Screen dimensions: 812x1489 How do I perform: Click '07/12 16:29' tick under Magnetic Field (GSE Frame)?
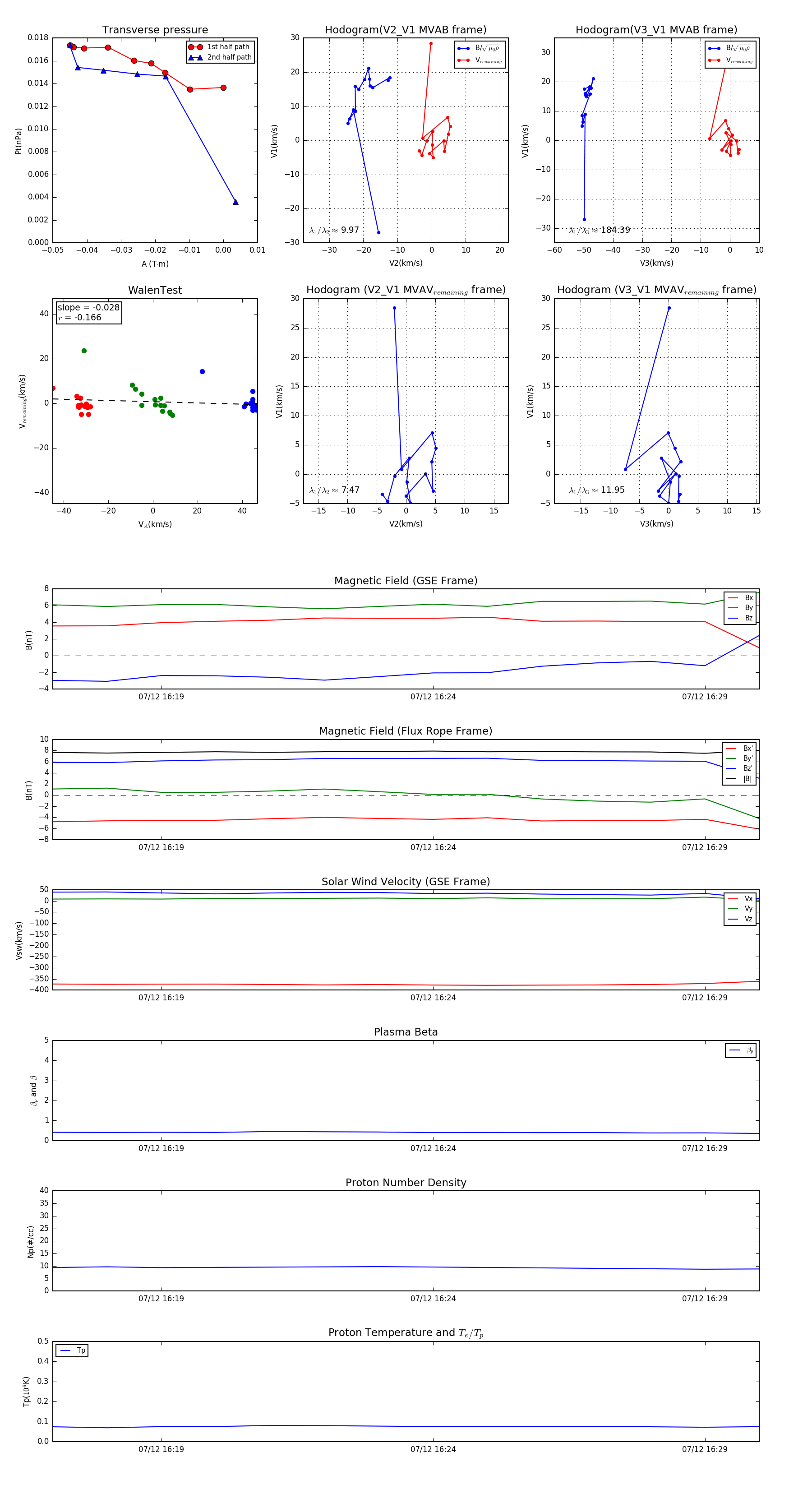click(705, 697)
